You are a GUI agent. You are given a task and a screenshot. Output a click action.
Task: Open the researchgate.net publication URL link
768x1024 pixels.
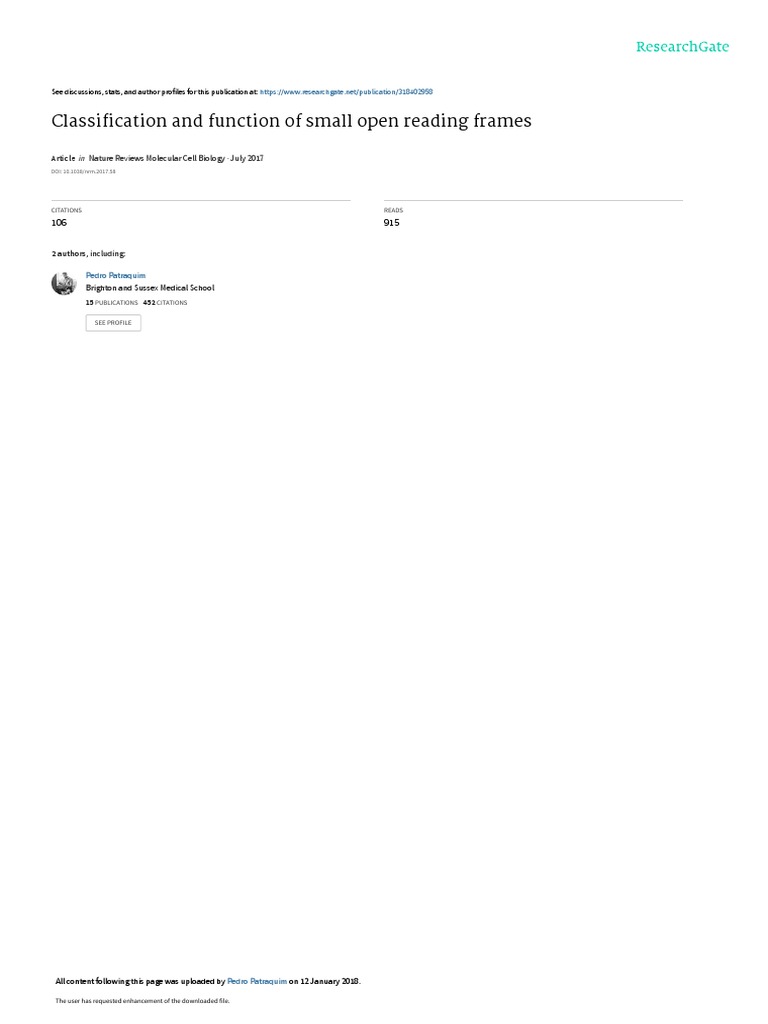point(346,92)
